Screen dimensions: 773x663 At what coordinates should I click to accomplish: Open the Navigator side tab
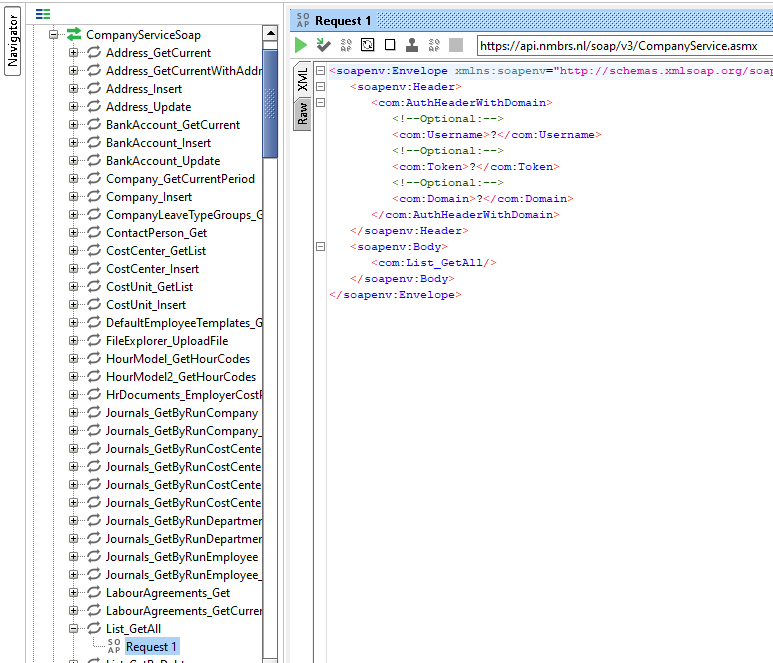[x=12, y=41]
